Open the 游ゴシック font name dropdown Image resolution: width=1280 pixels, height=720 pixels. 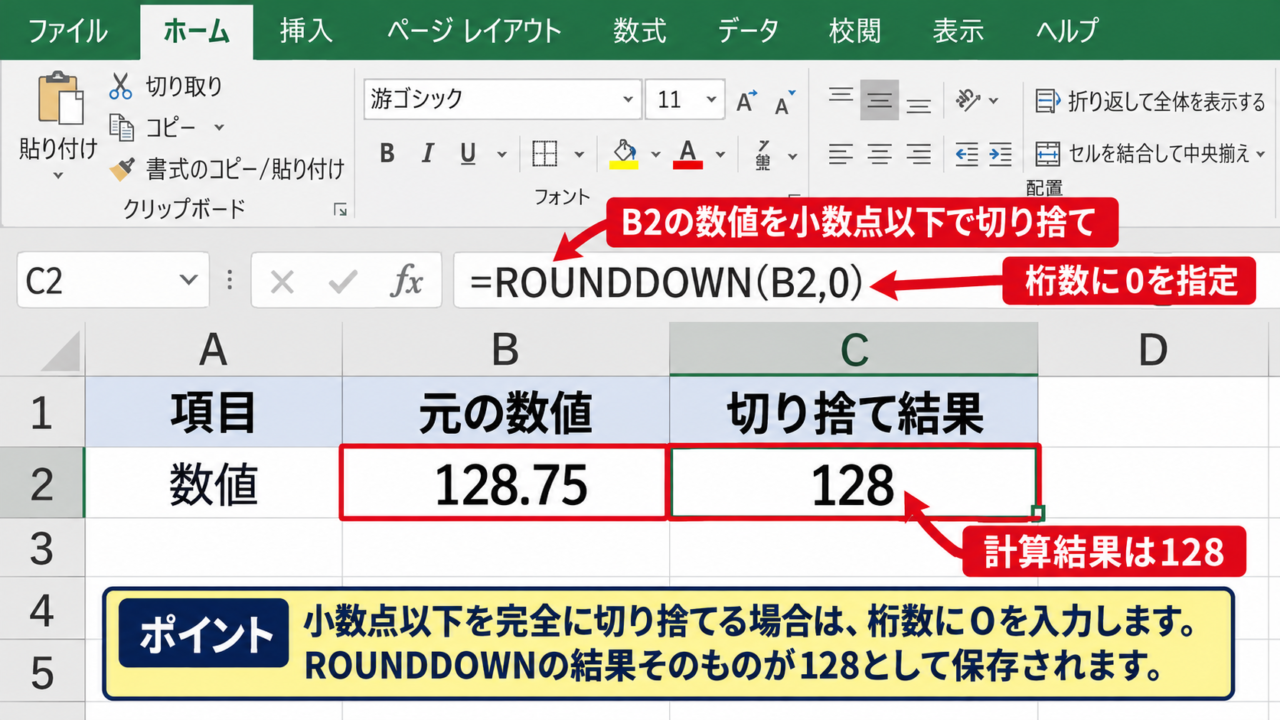pos(627,100)
